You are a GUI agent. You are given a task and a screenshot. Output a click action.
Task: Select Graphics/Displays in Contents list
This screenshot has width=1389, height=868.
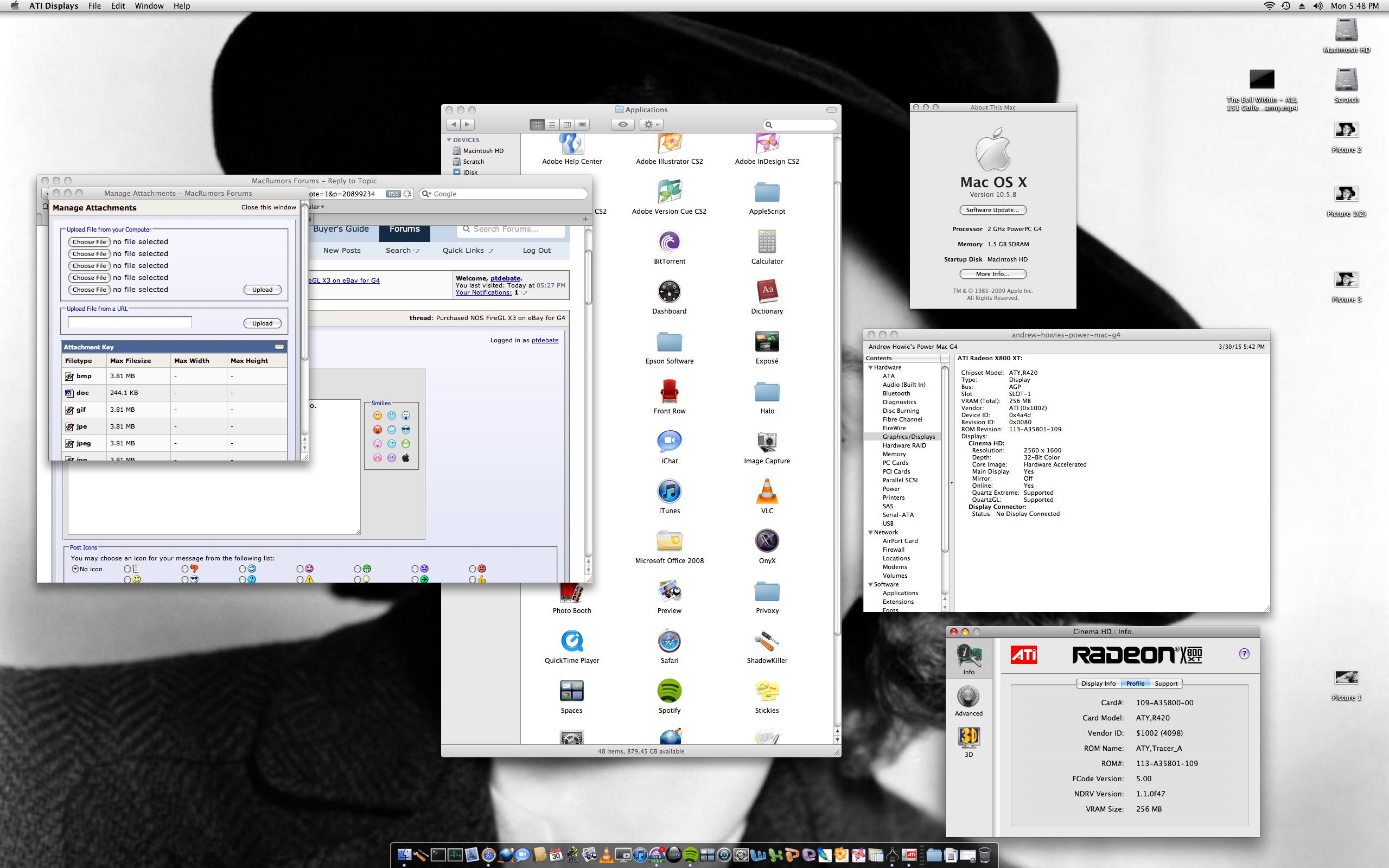point(908,437)
